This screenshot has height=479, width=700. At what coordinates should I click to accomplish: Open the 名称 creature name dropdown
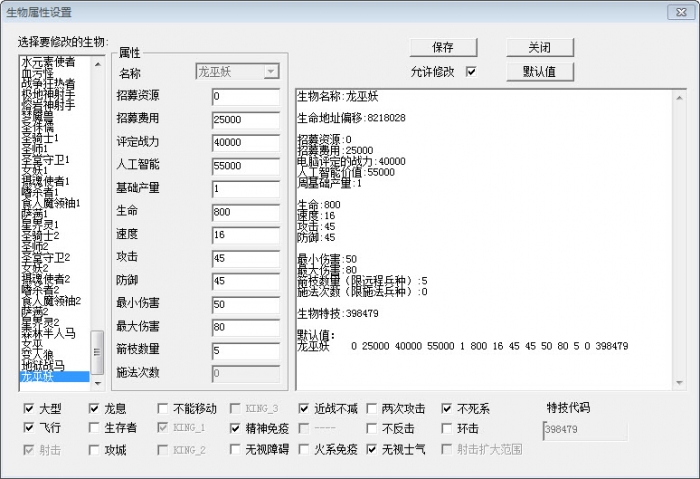[x=270, y=72]
